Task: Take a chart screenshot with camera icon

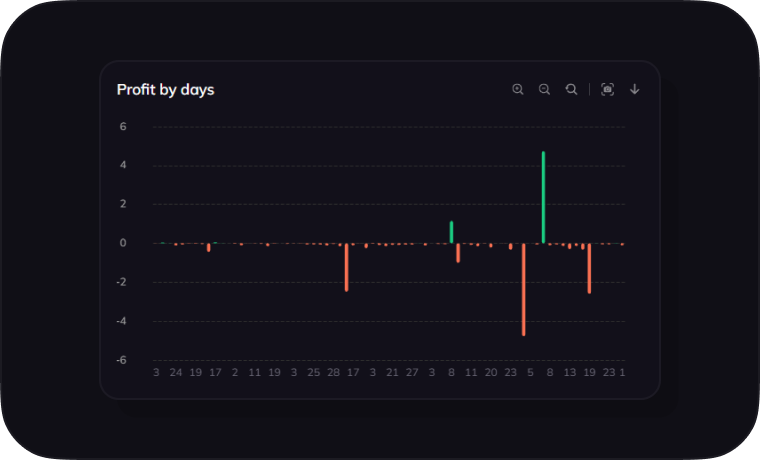Action: click(x=607, y=89)
